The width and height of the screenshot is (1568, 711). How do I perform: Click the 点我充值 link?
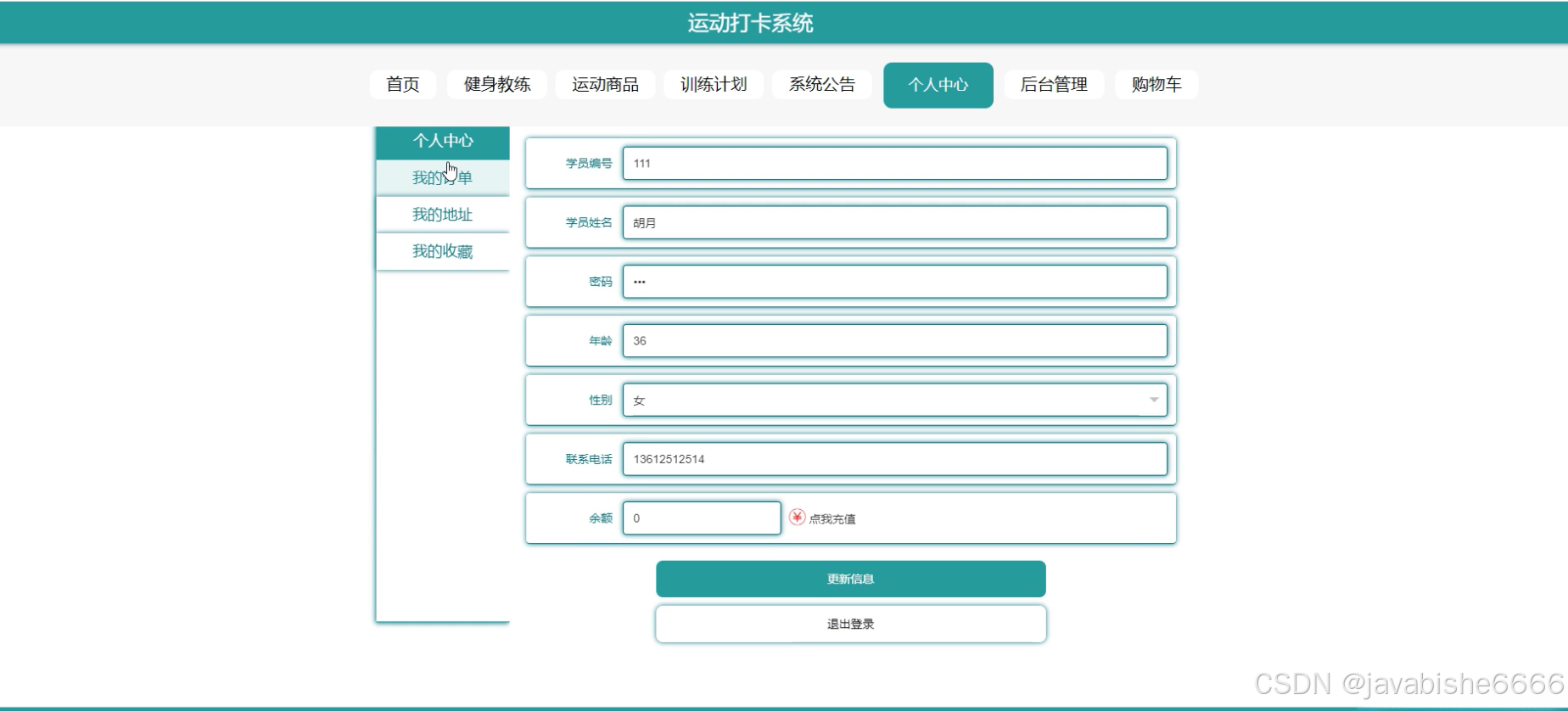tap(832, 518)
